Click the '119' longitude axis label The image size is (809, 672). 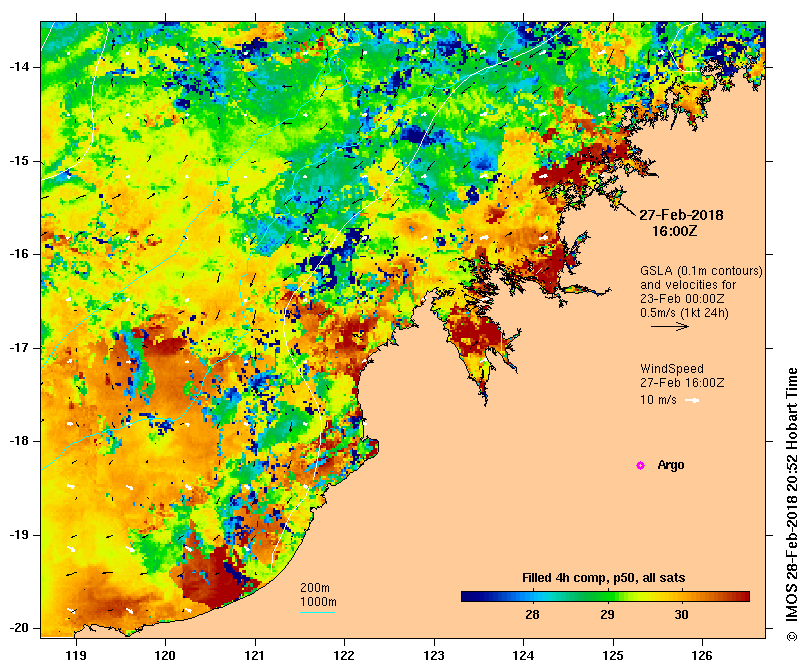click(x=76, y=655)
